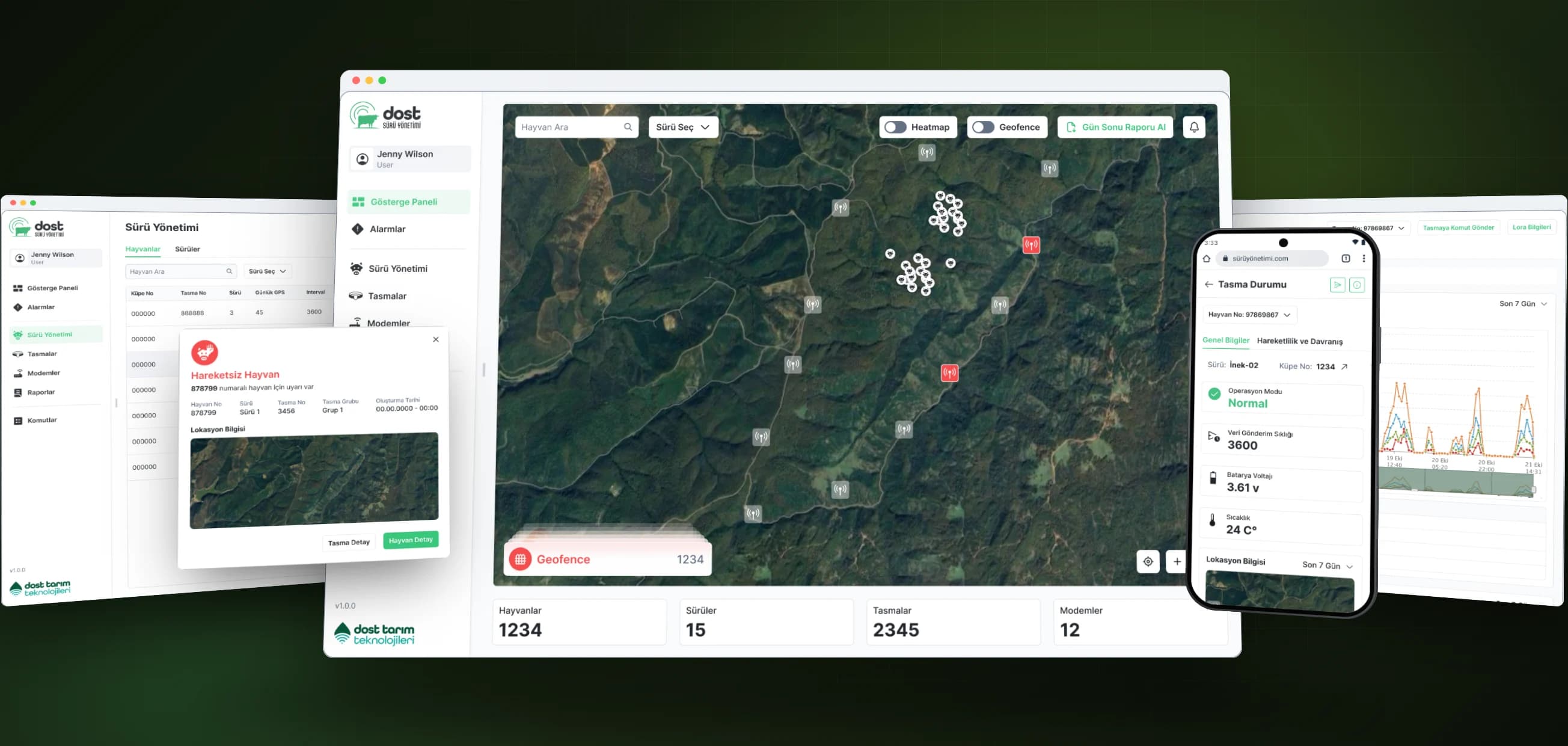Select Genel Bilgiler tab on phone
This screenshot has width=1568, height=746.
(1225, 341)
